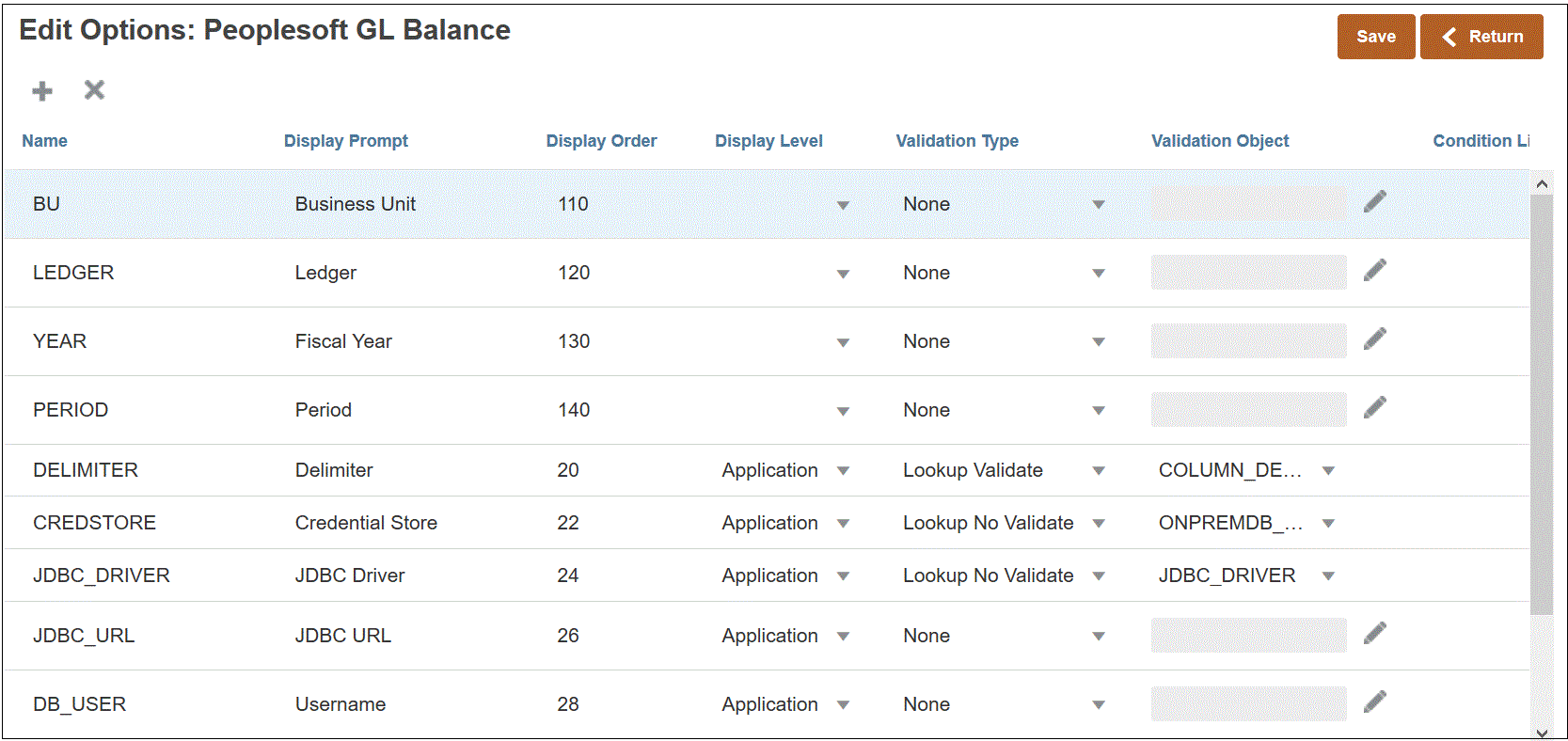Click pencil icon in YEAR row
1568x741 pixels.
pyautogui.click(x=1374, y=339)
